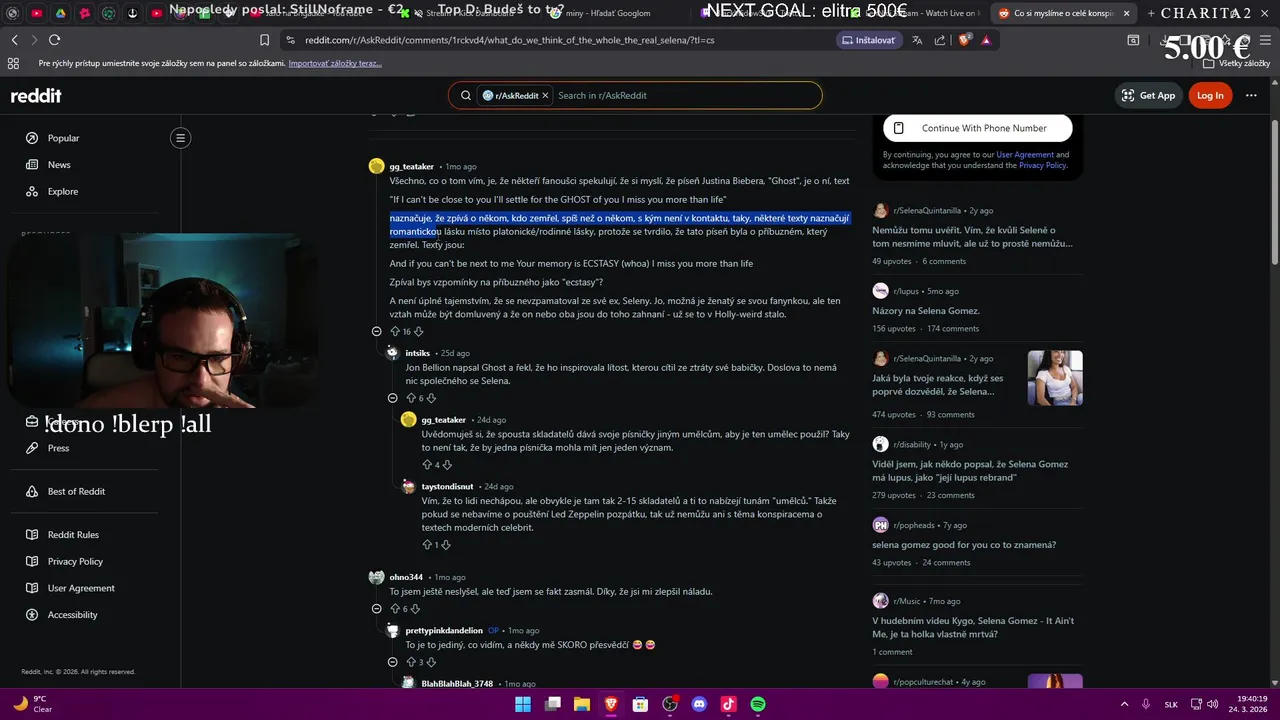
Task: Collapse the intsiks reply thread
Action: [392, 398]
